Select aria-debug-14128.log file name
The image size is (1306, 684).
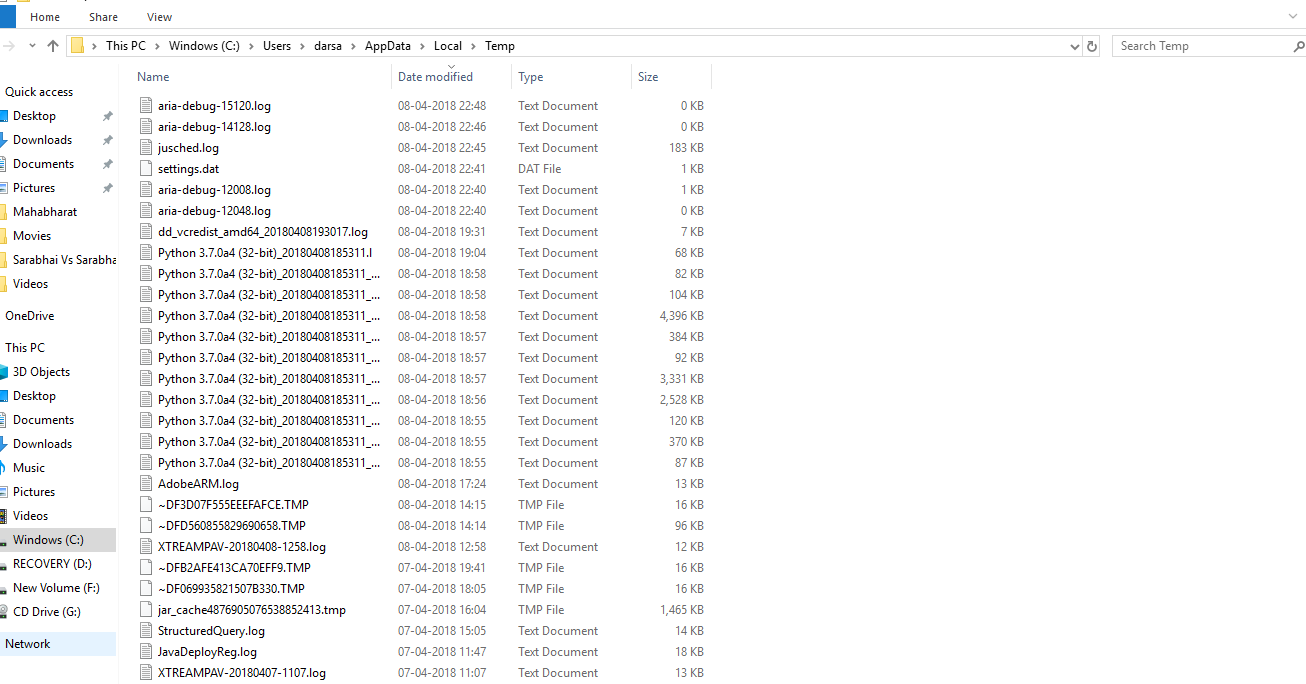tap(214, 127)
